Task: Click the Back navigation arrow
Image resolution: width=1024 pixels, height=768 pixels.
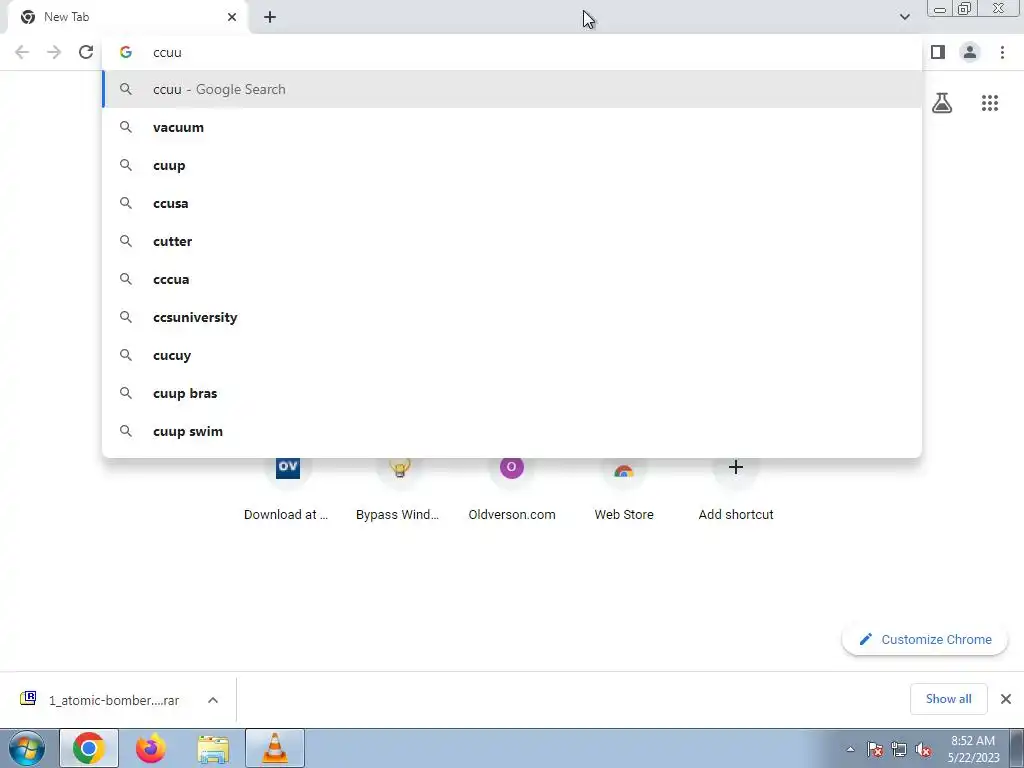Action: (22, 52)
